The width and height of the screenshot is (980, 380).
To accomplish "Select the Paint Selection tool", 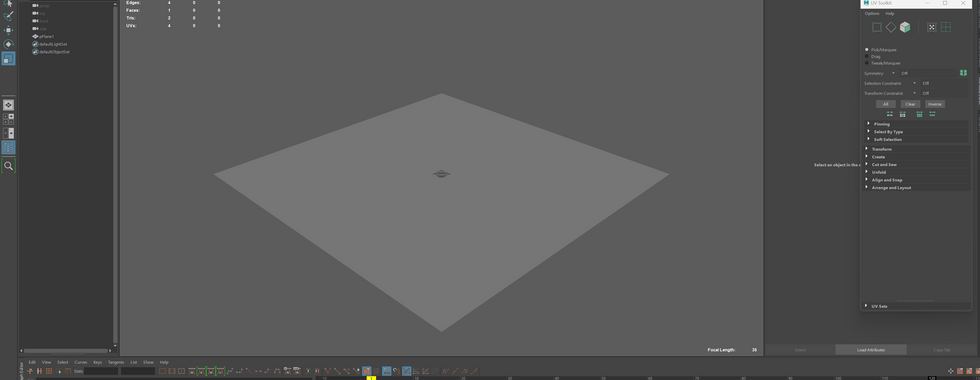I will click(x=9, y=16).
